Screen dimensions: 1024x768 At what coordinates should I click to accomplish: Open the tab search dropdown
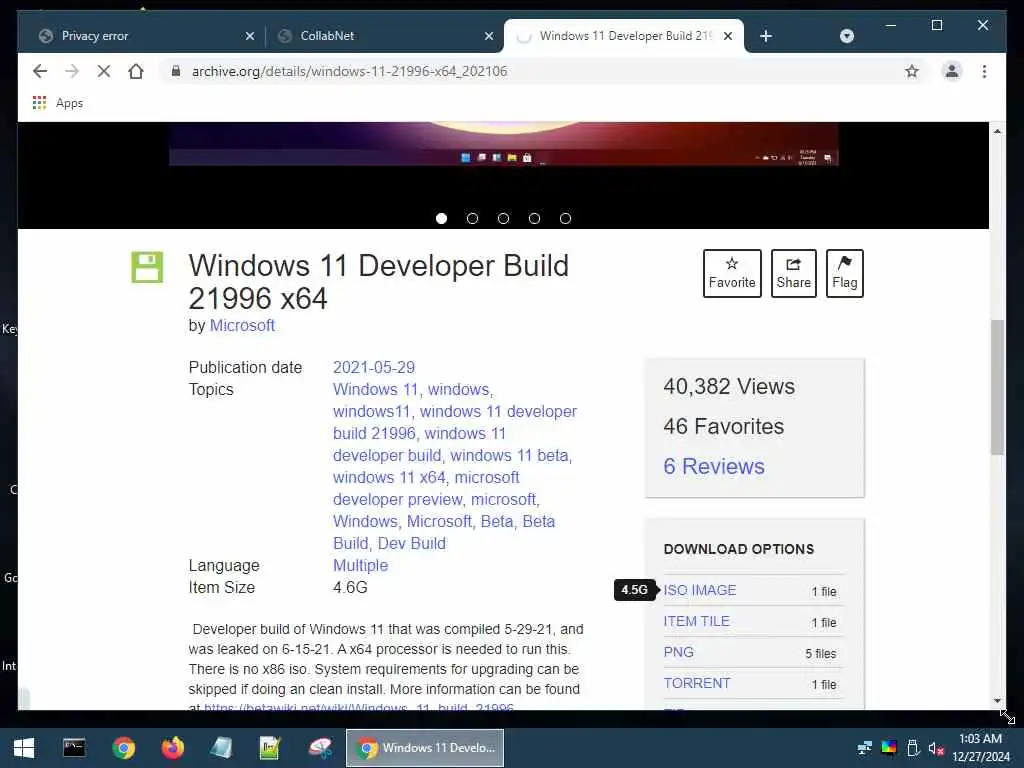point(846,36)
